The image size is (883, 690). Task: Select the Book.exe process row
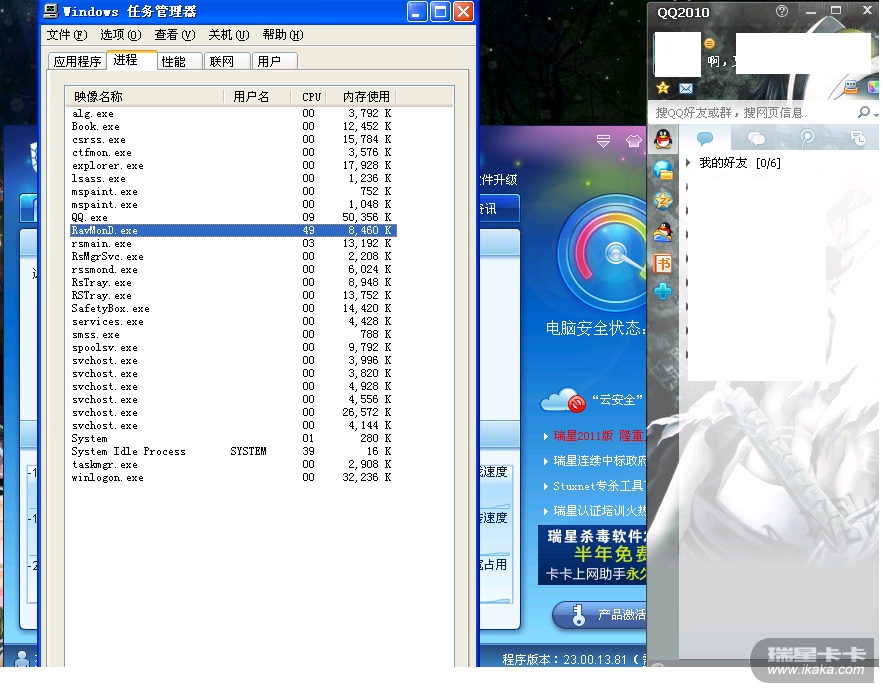[x=233, y=127]
